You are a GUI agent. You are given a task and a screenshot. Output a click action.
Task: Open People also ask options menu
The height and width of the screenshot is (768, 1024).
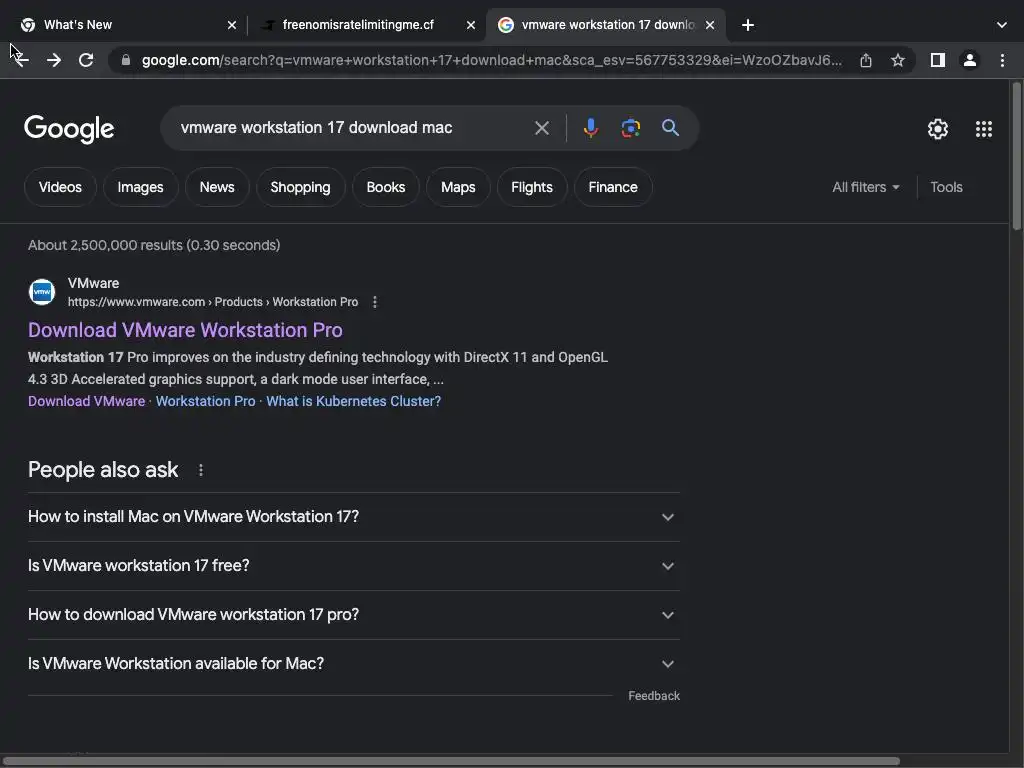click(201, 470)
